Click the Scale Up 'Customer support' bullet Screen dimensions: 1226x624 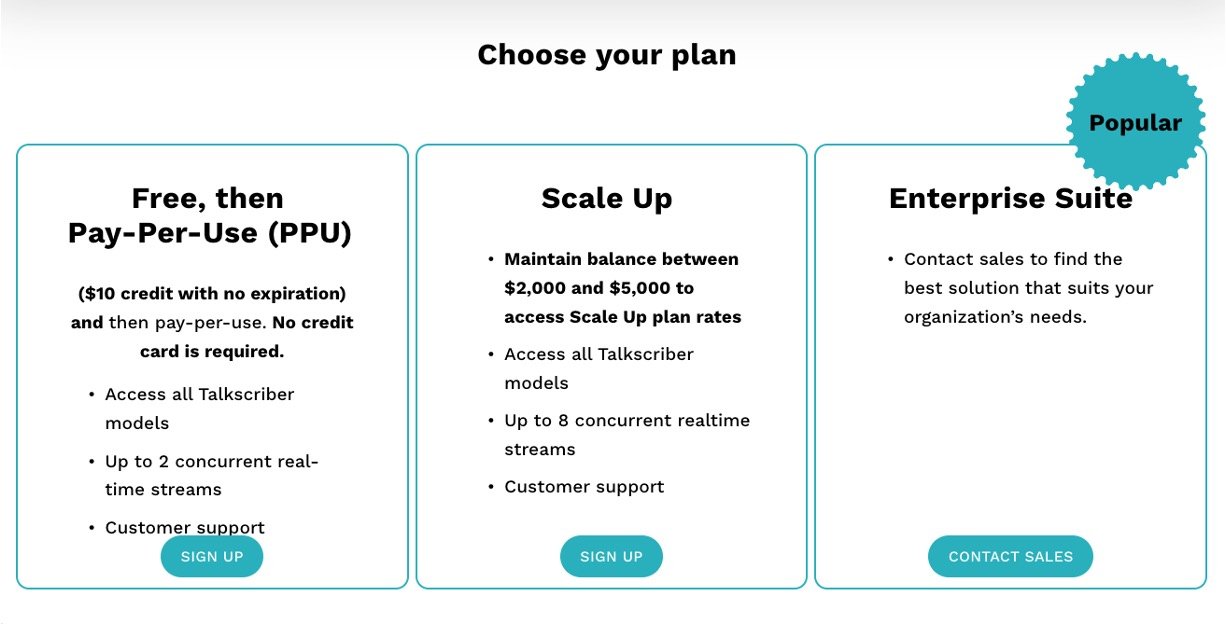click(584, 487)
